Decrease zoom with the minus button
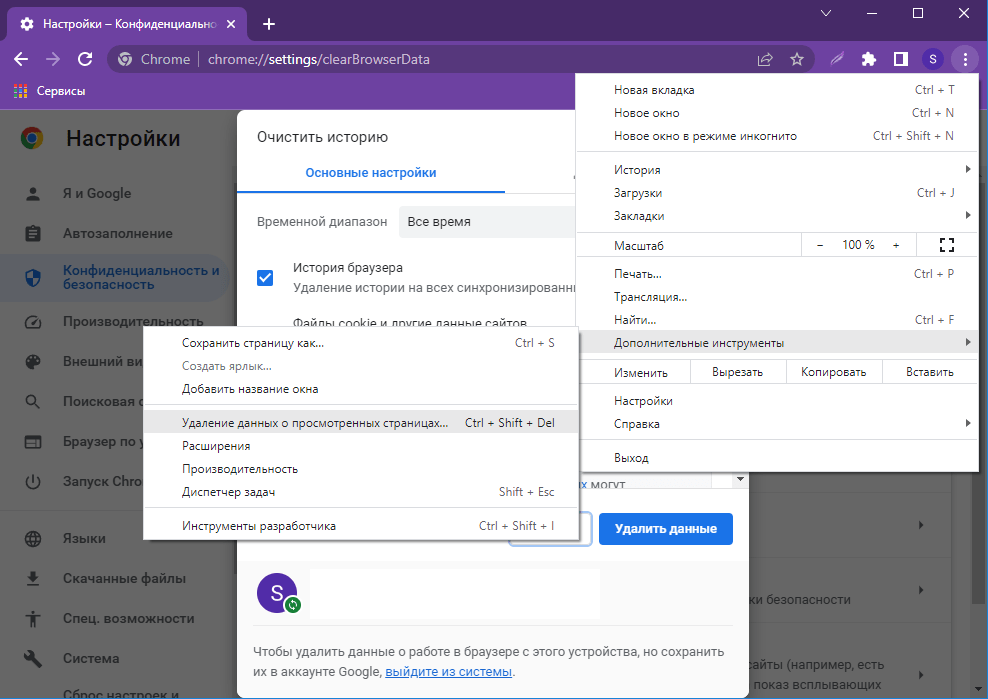Screen dimensions: 988x699 tap(820, 245)
